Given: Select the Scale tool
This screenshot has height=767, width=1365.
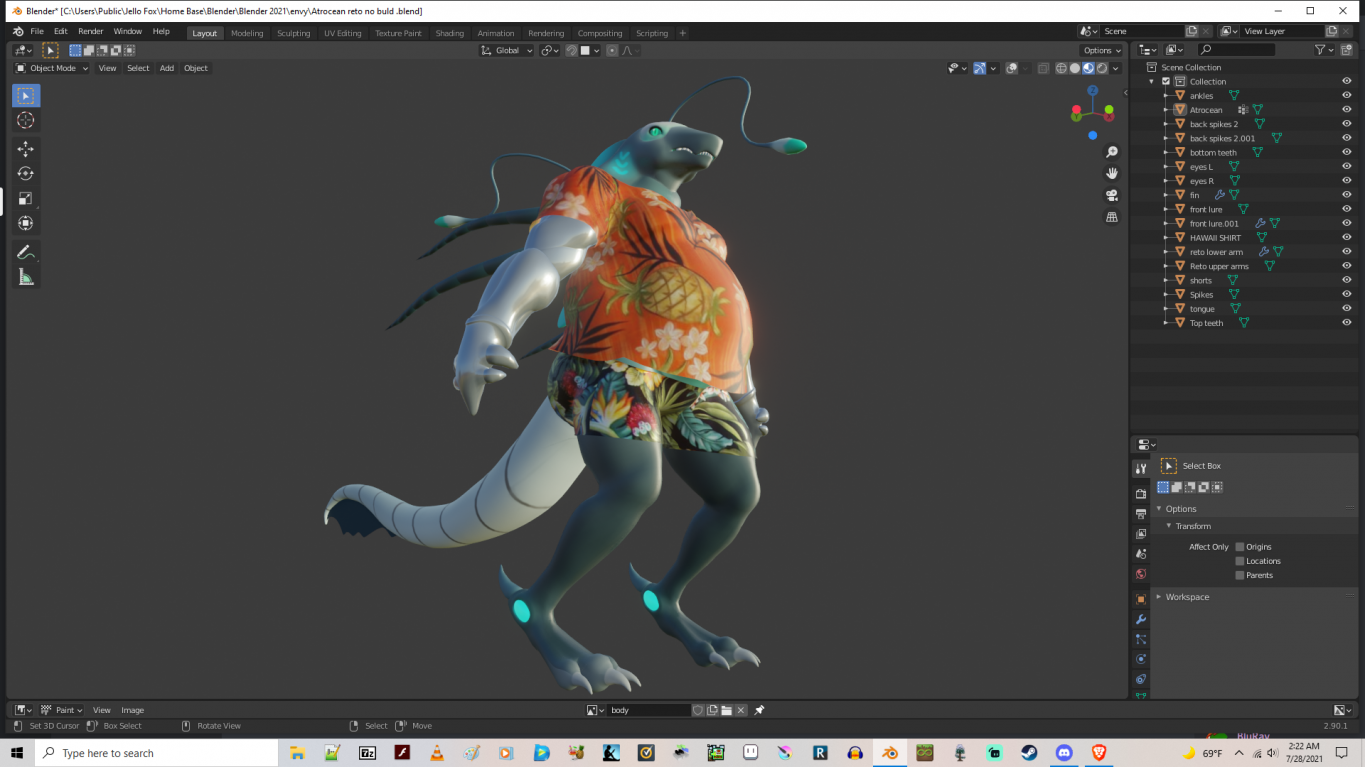Looking at the screenshot, I should (x=26, y=199).
